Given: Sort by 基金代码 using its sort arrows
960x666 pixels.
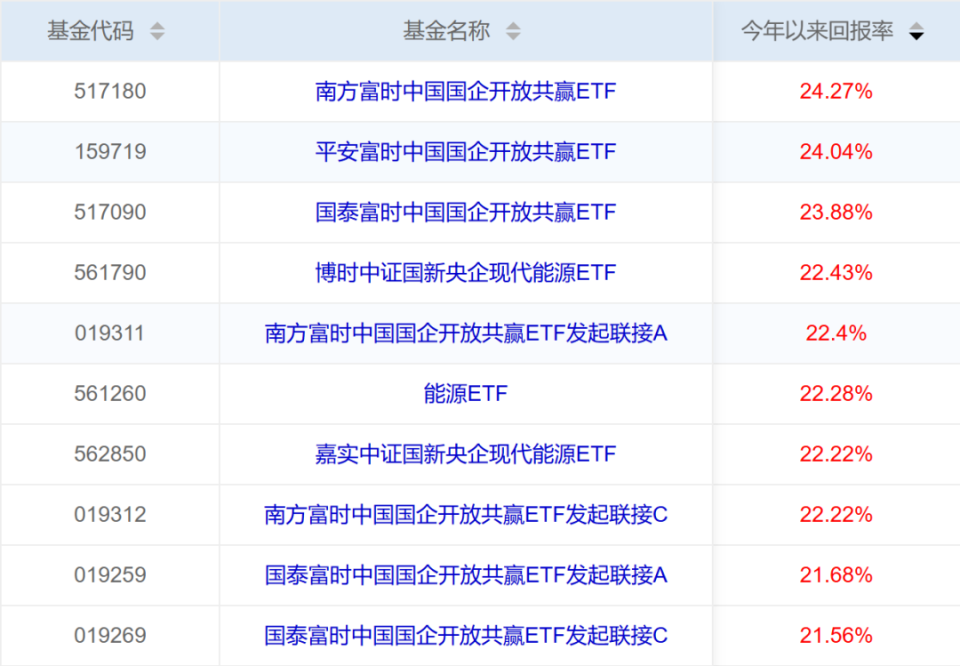Looking at the screenshot, I should (157, 31).
